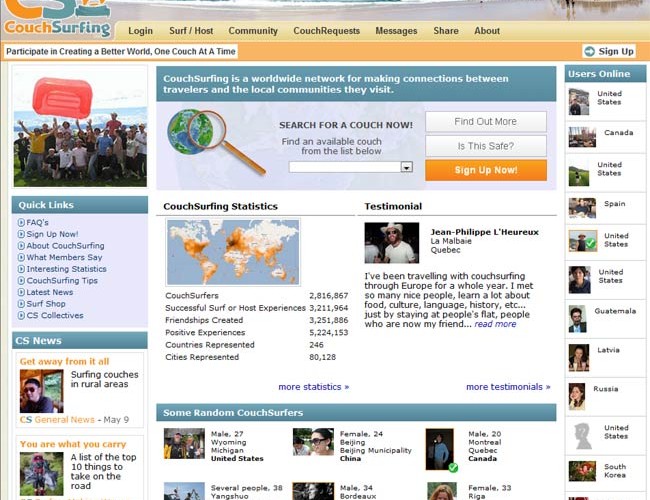Screen dimensions: 650x500
Task: Follow the more statistics link
Action: click(314, 387)
